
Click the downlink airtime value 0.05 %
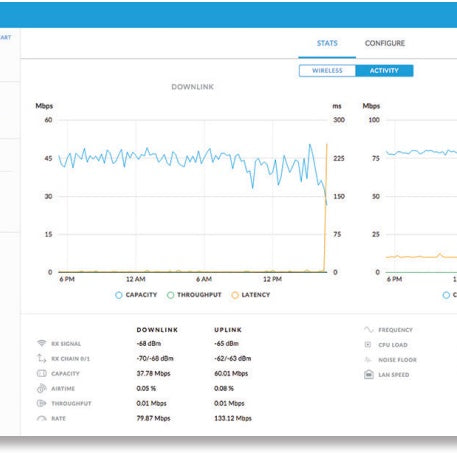coord(146,388)
